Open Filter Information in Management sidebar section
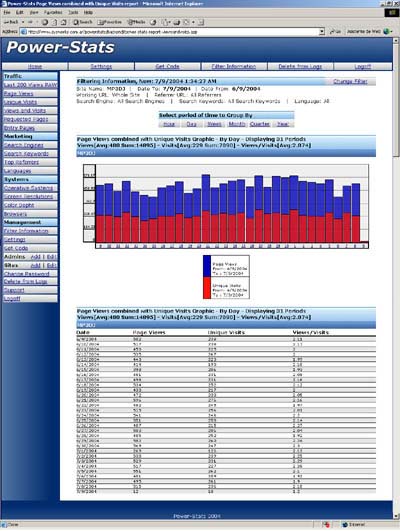This screenshot has height=531, width=400. point(26,231)
